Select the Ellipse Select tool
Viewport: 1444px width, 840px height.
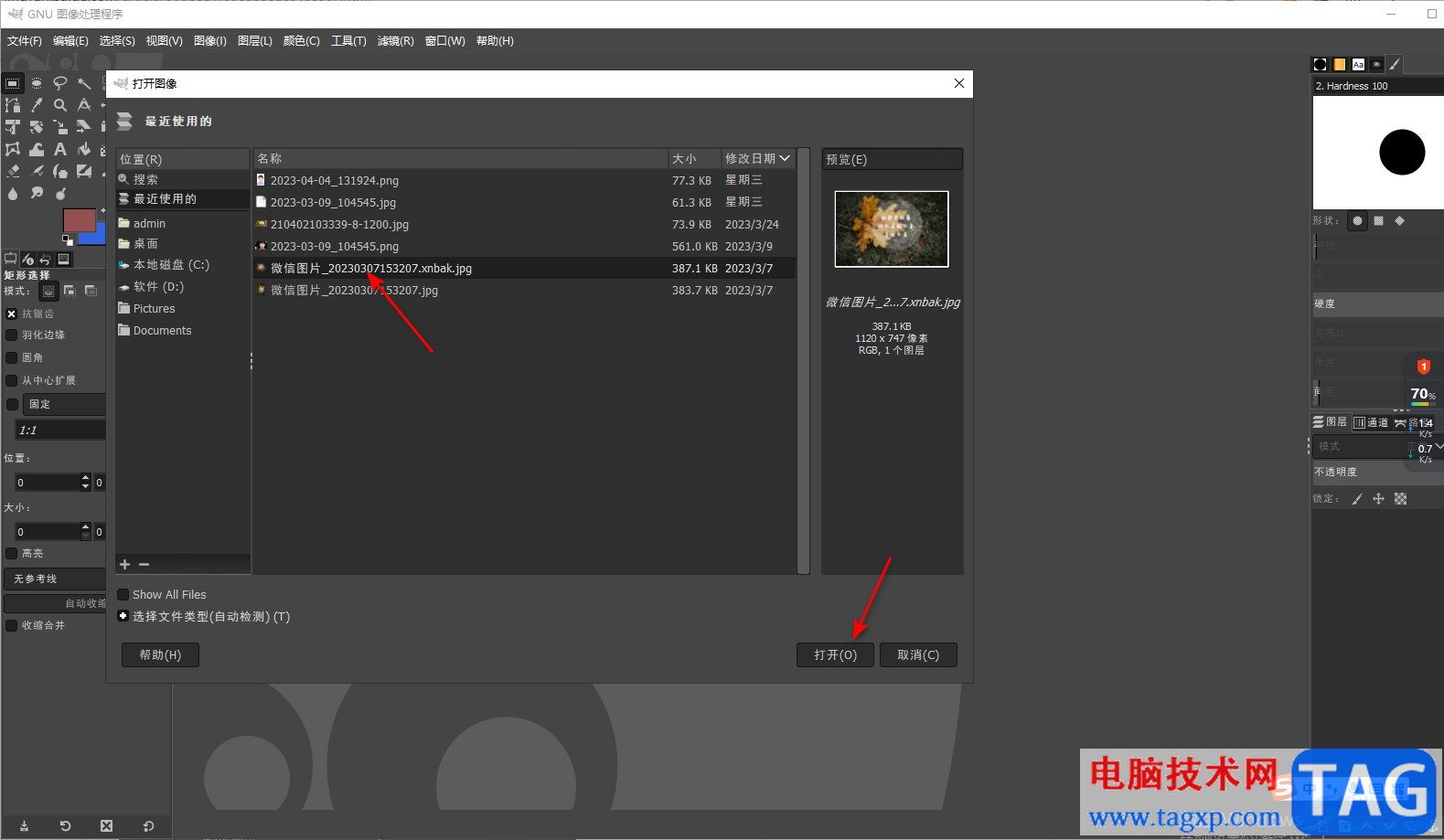pyautogui.click(x=37, y=83)
